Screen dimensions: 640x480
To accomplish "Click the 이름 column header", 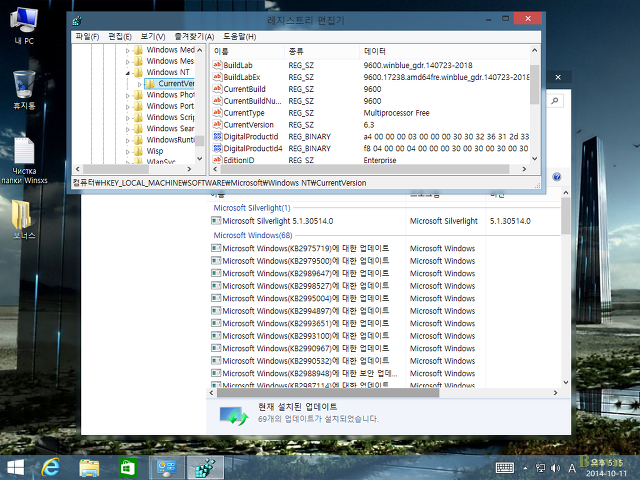I will 247,51.
